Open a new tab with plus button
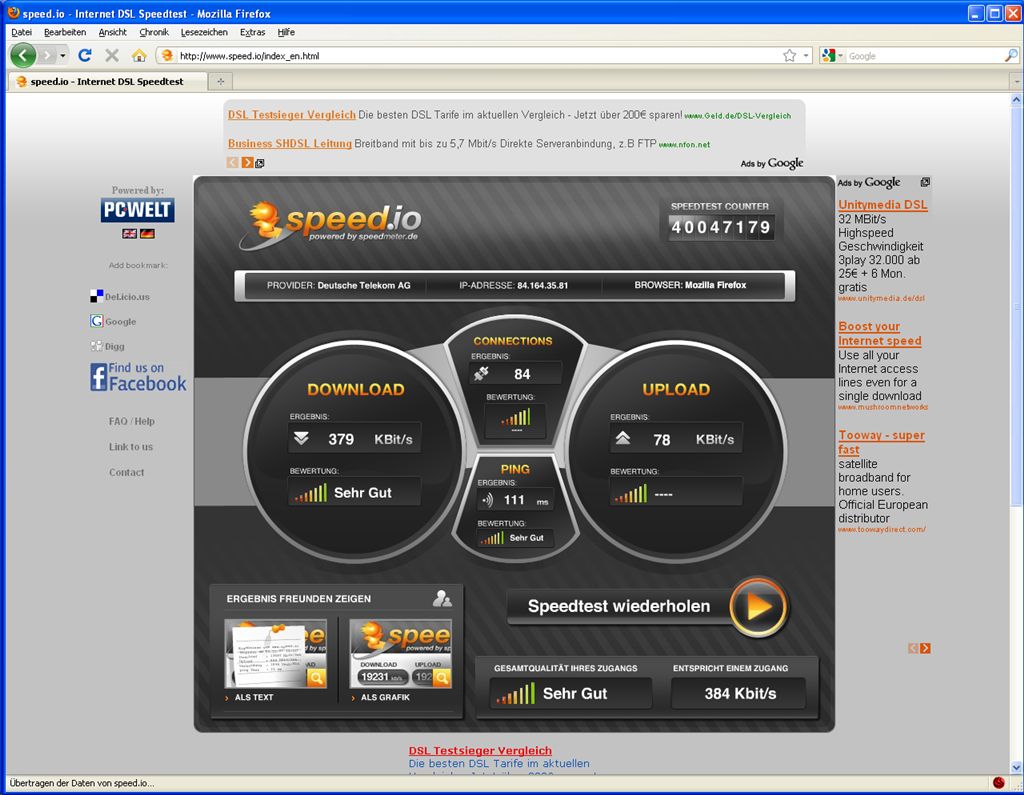Viewport: 1024px width, 795px height. 220,81
